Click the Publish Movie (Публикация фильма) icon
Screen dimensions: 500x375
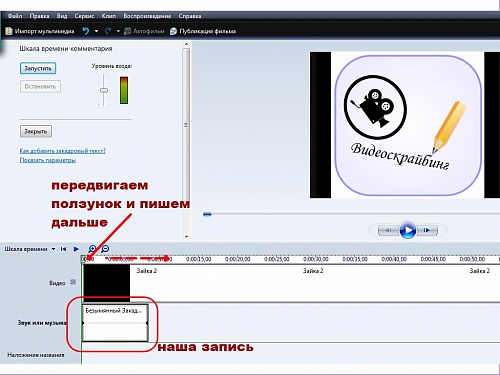[x=173, y=31]
